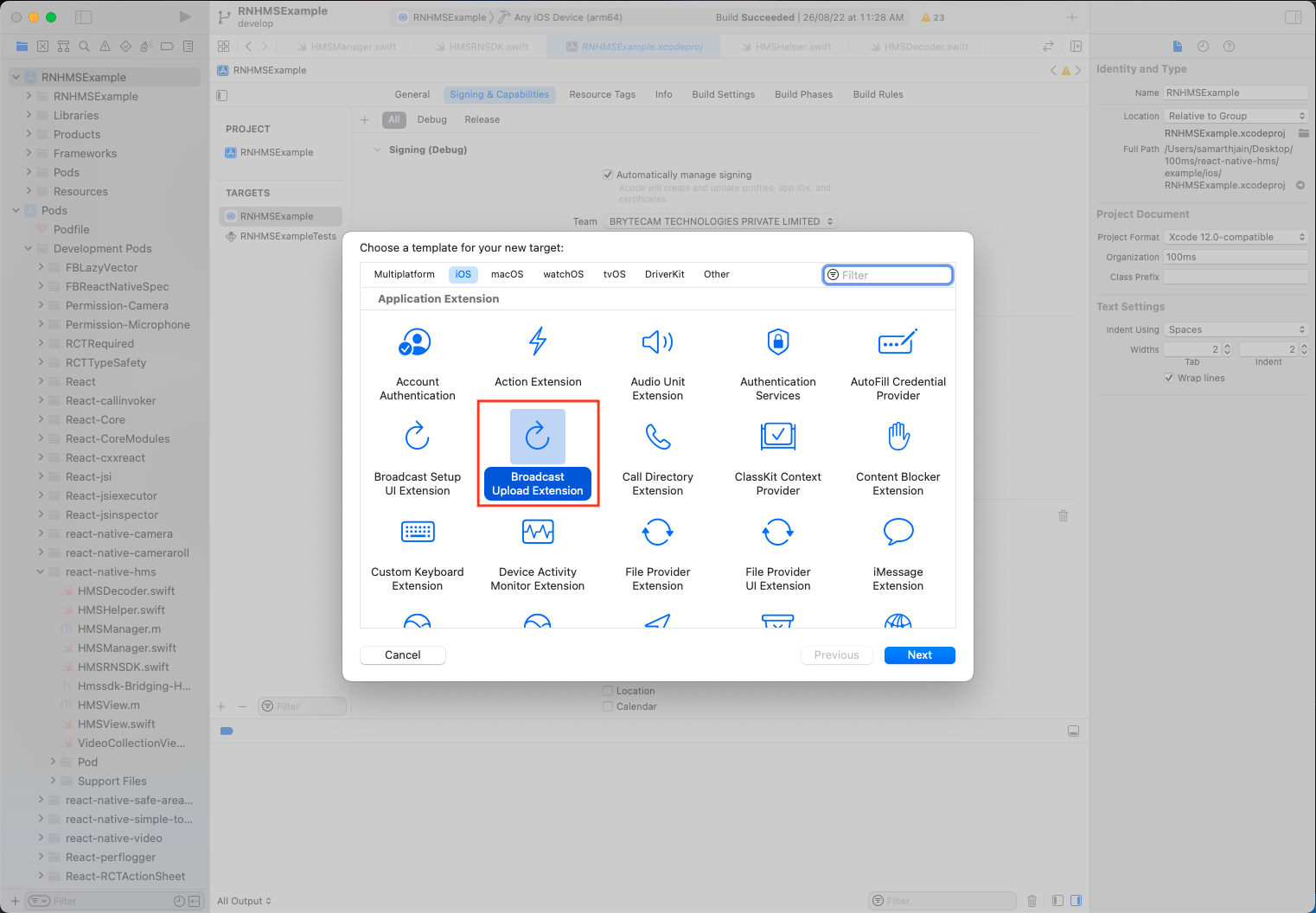Screen dimensions: 1316x913
Task: Pick the Call Directory Extension icon
Action: coord(657,437)
